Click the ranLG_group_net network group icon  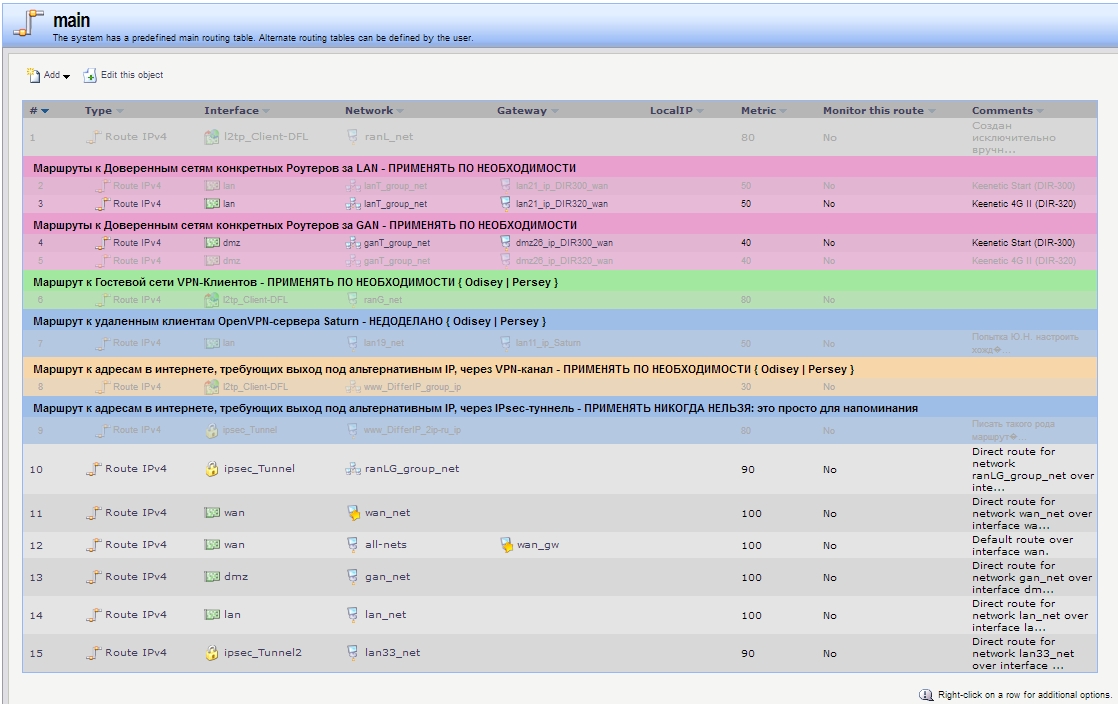pos(352,469)
